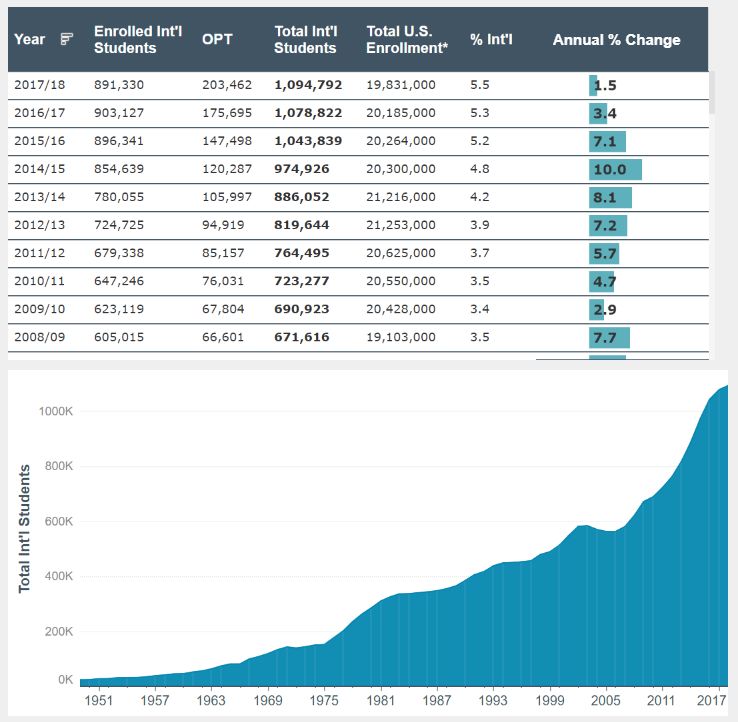This screenshot has width=738, height=722.
Task: Click the % Int'l value 4.8
Action: click(x=480, y=169)
